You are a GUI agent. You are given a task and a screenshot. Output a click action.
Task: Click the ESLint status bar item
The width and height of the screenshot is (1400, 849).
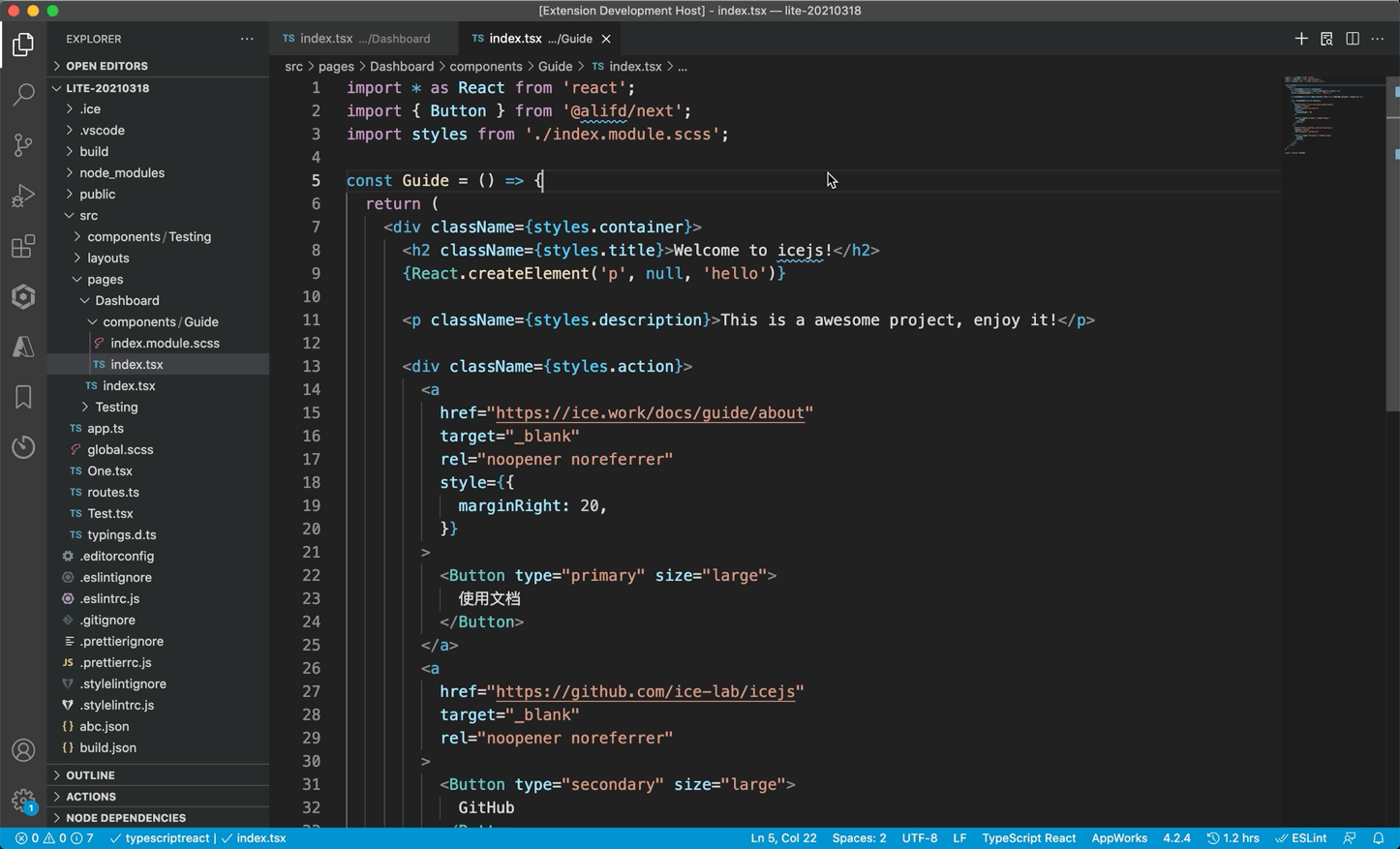pyautogui.click(x=1301, y=838)
